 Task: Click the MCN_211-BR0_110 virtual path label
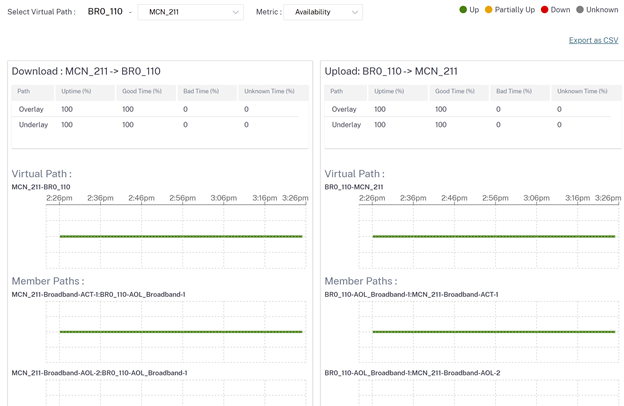[41, 187]
